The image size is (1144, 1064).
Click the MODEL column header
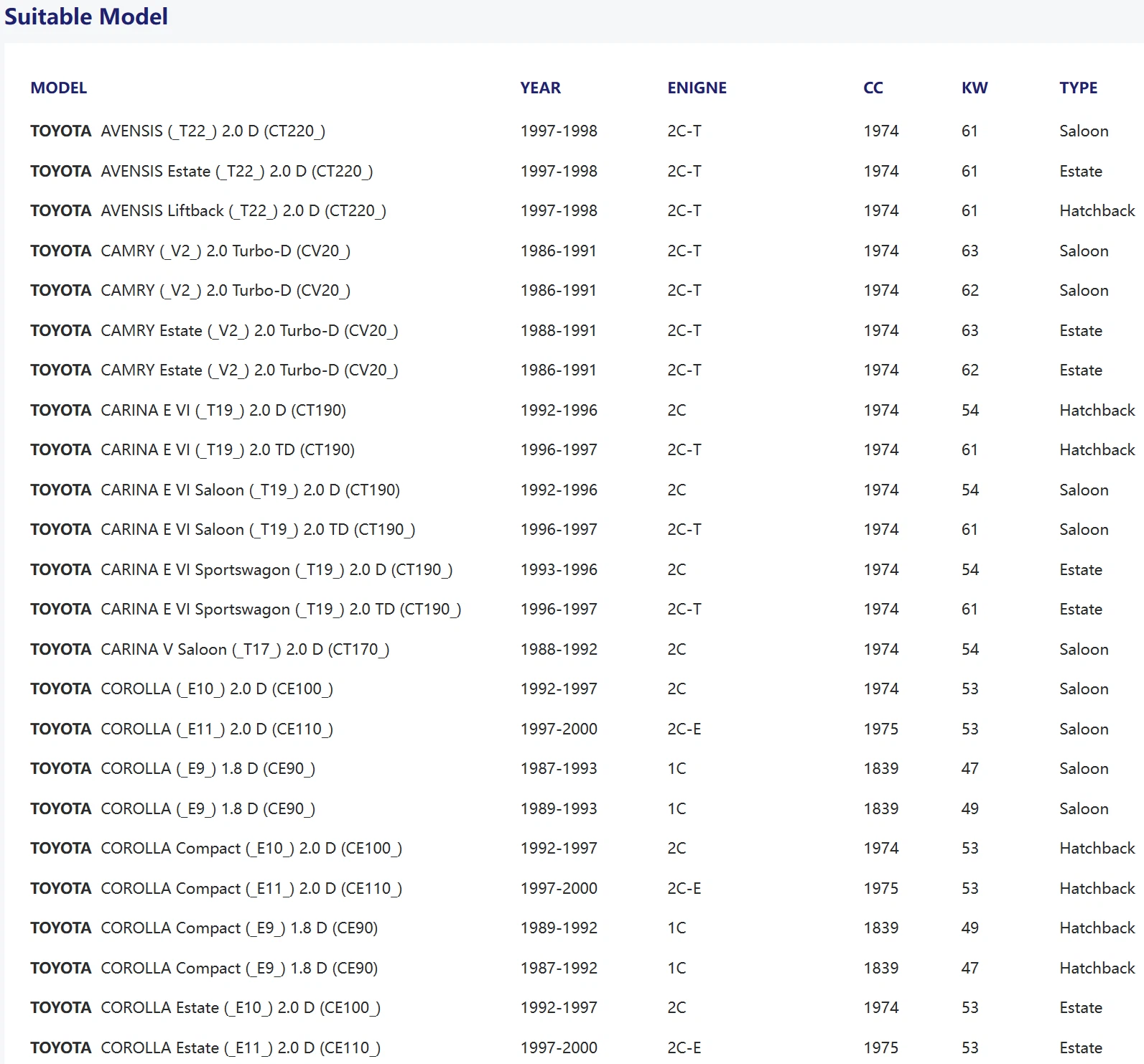pyautogui.click(x=58, y=88)
